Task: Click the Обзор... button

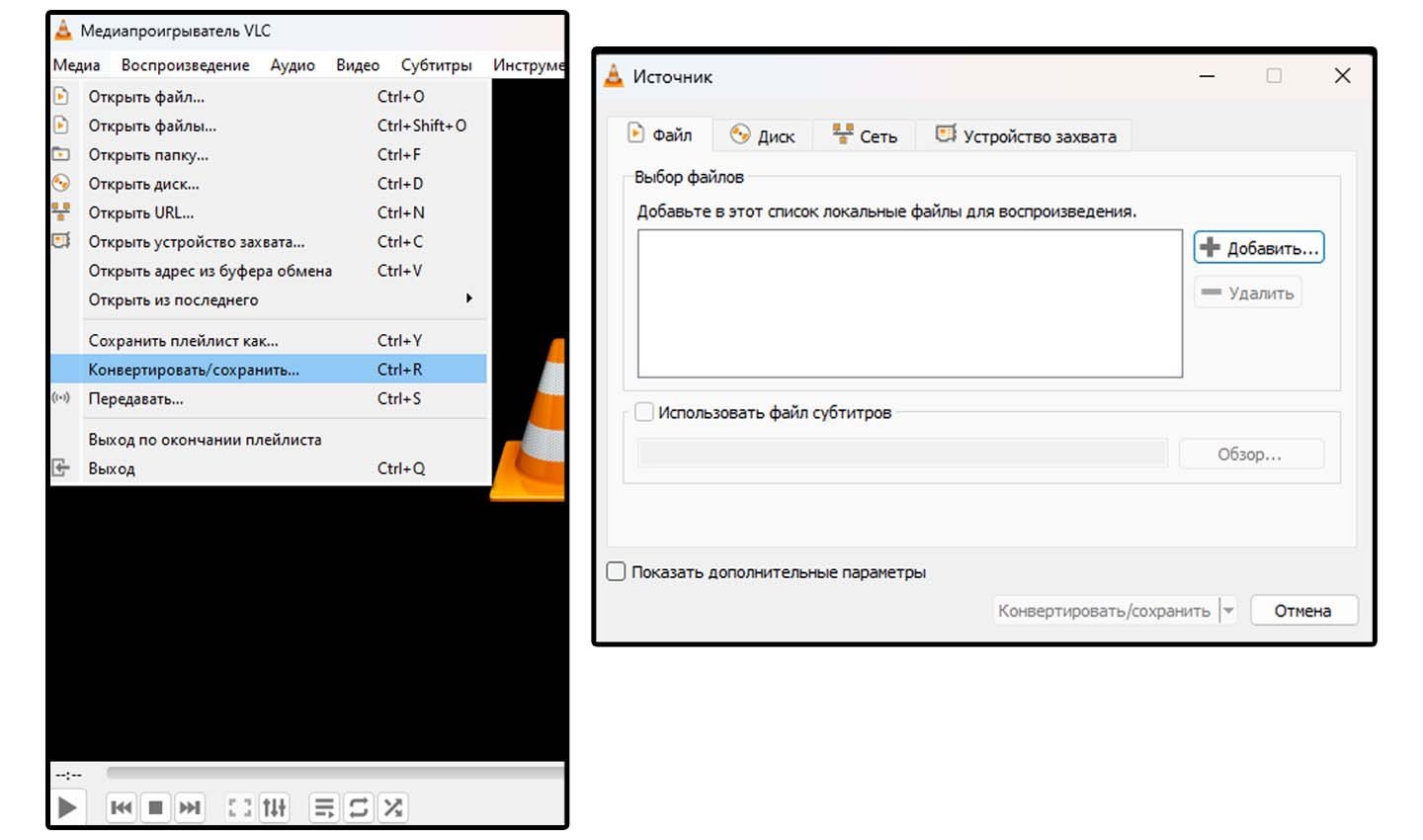Action: 1250,454
